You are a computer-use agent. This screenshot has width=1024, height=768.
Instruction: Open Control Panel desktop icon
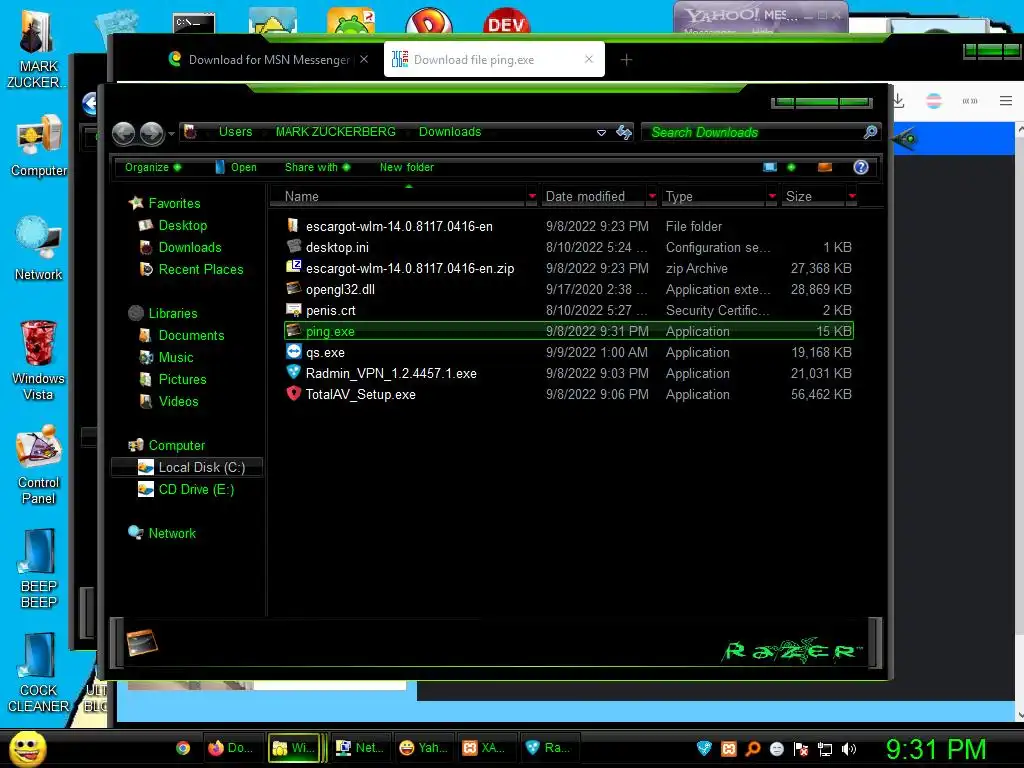click(x=38, y=465)
